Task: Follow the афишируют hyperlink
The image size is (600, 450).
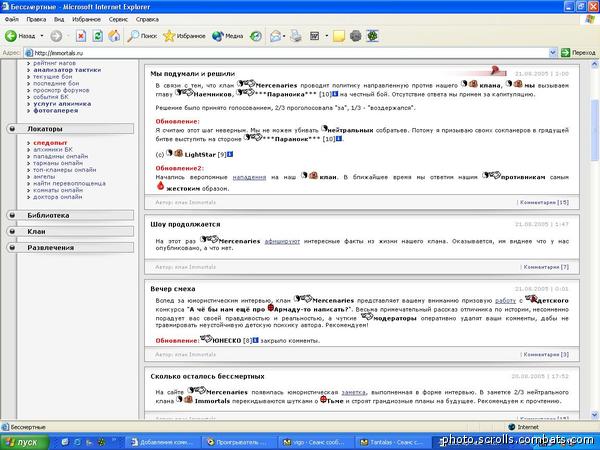Action: 282,241
